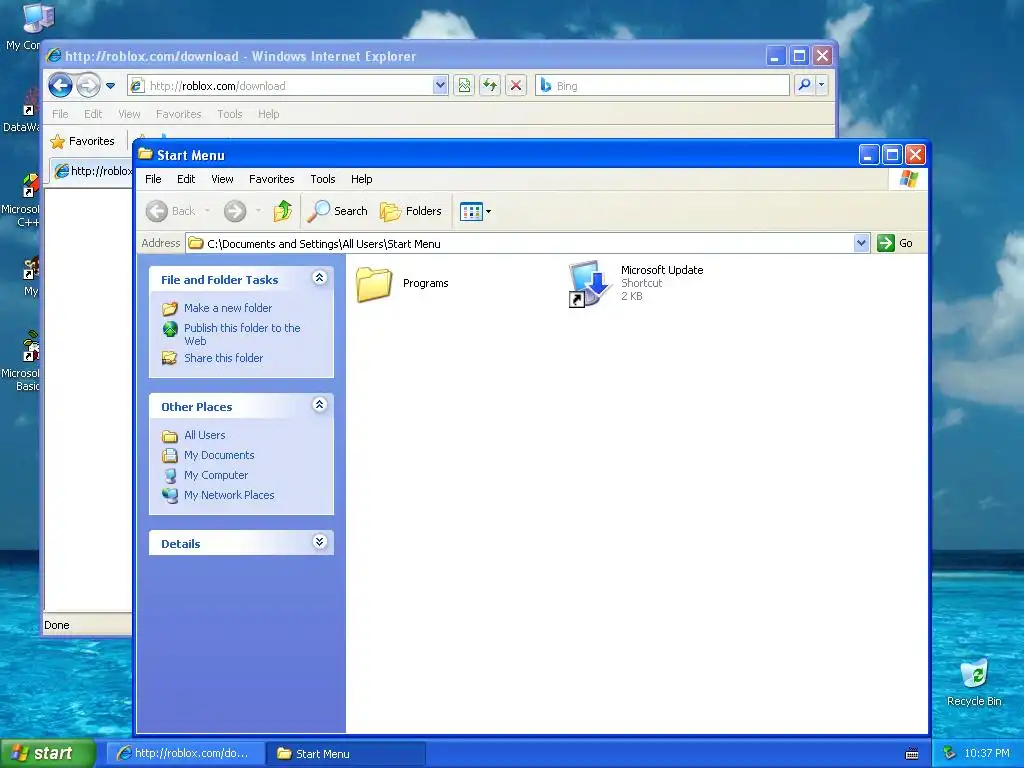Select the Programs folder icon
Viewport: 1024px width, 768px height.
click(374, 284)
